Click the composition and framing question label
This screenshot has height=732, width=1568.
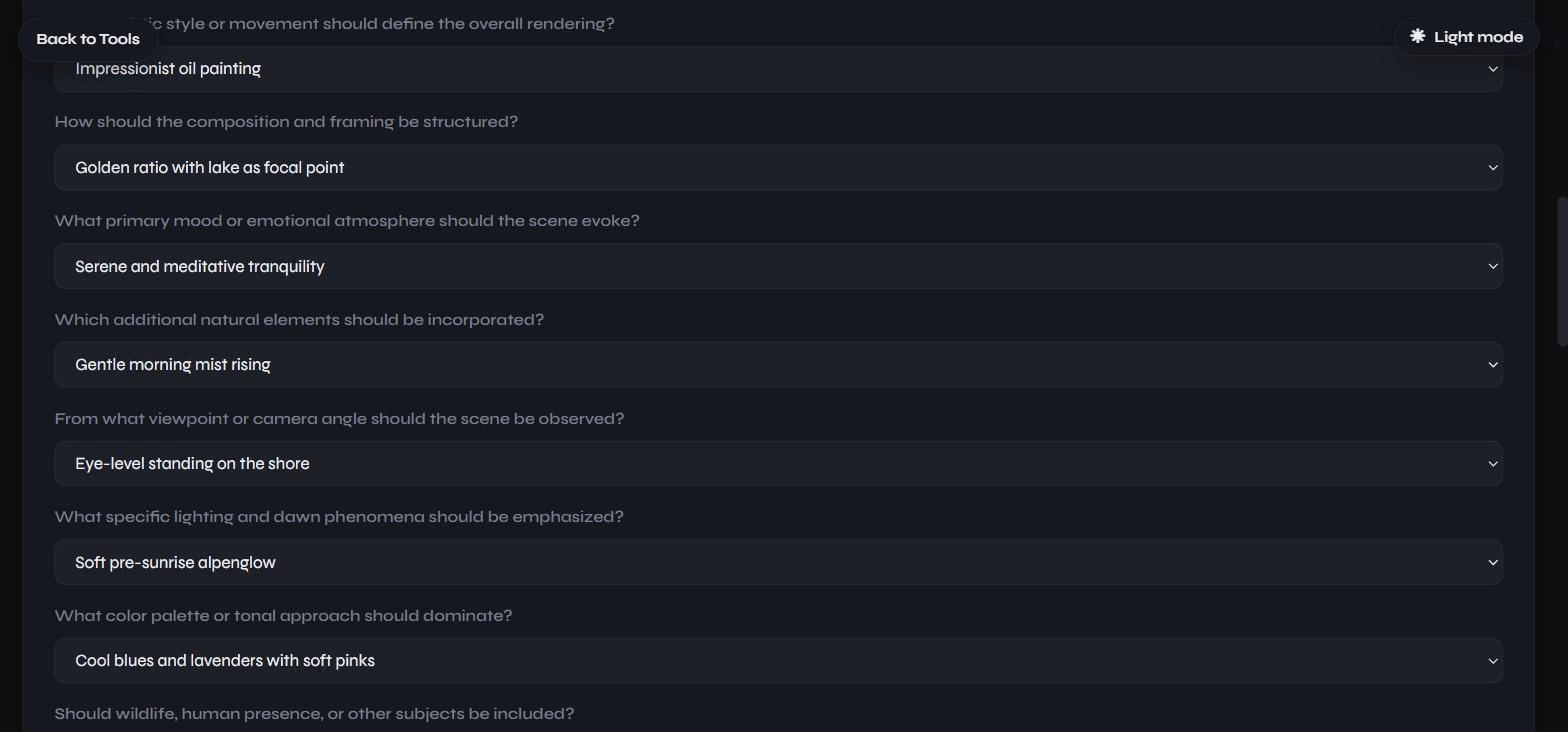(x=286, y=122)
